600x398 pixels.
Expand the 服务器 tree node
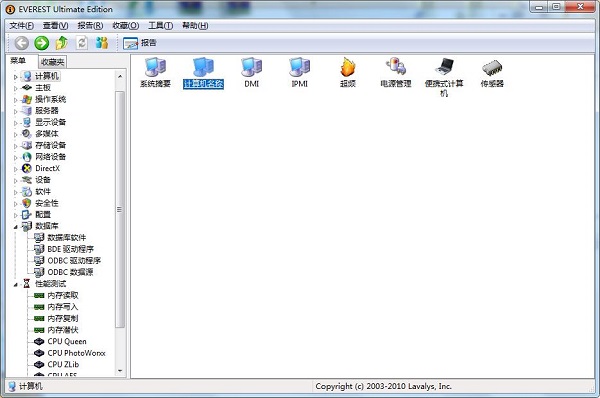16,111
